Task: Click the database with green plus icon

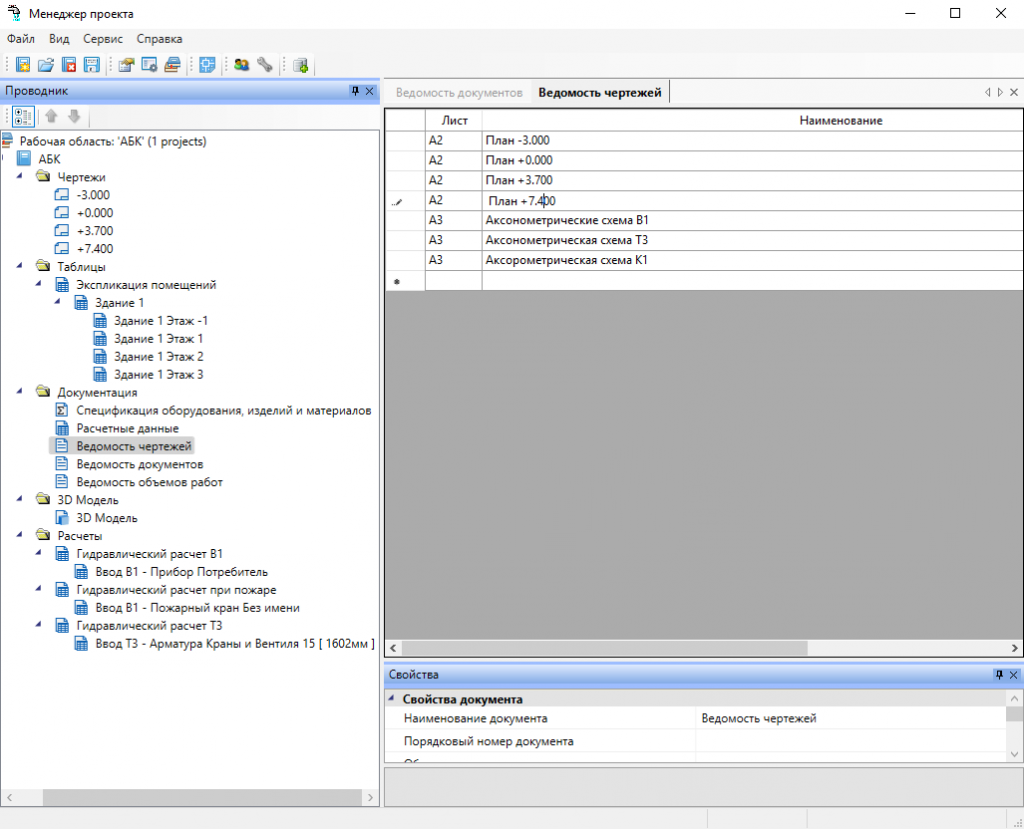Action: (x=300, y=65)
